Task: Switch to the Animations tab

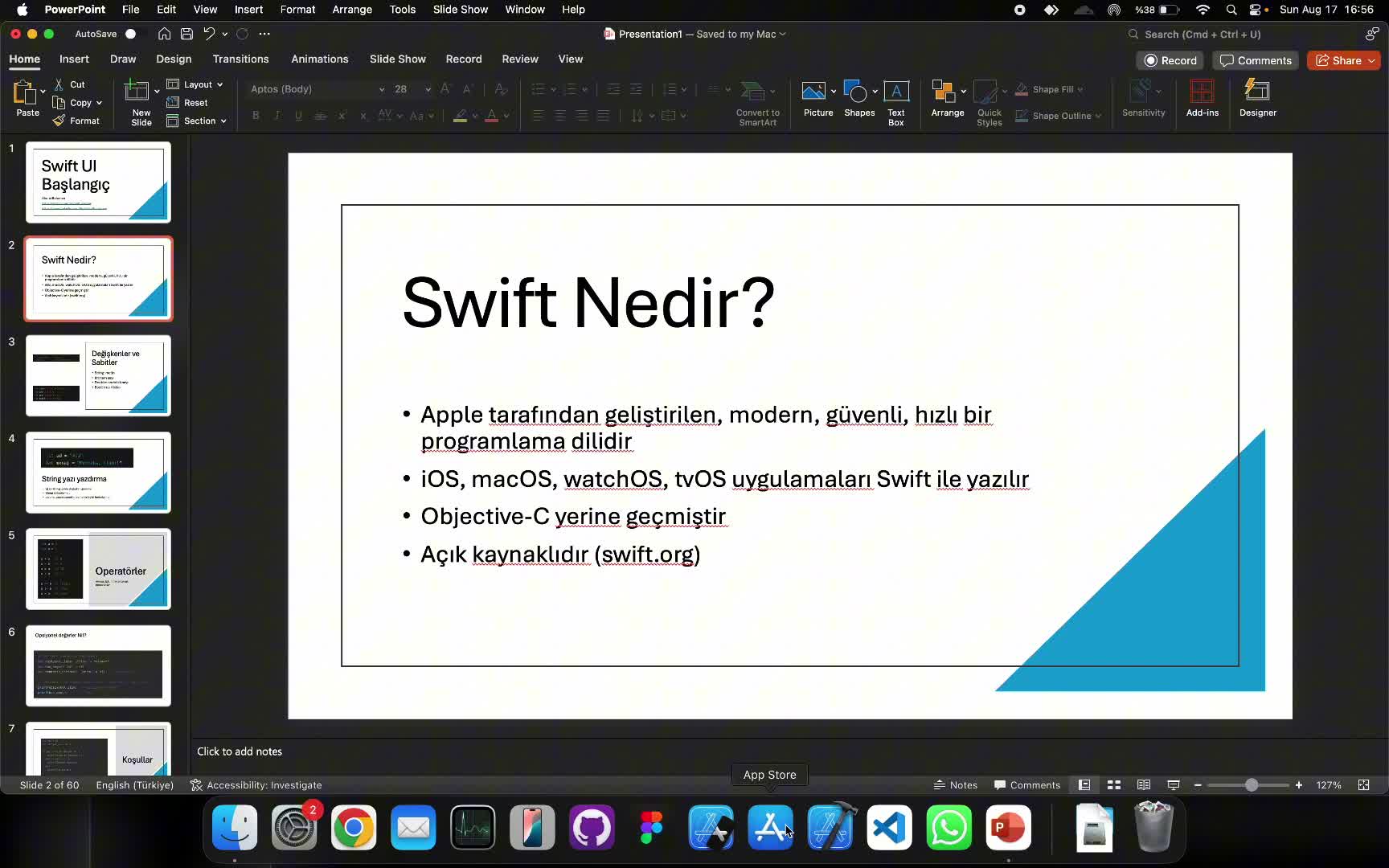Action: (x=319, y=59)
